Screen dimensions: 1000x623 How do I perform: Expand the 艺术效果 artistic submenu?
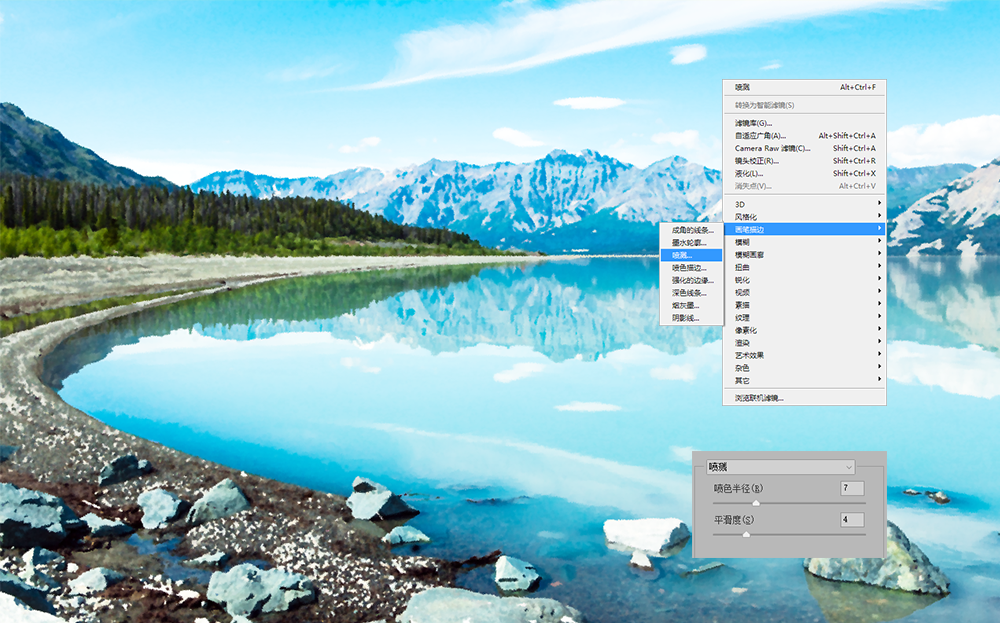pos(804,355)
